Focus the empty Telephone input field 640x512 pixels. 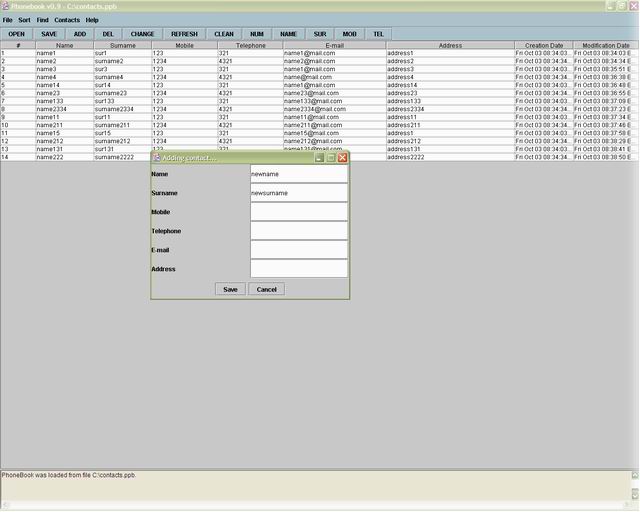[x=299, y=231]
